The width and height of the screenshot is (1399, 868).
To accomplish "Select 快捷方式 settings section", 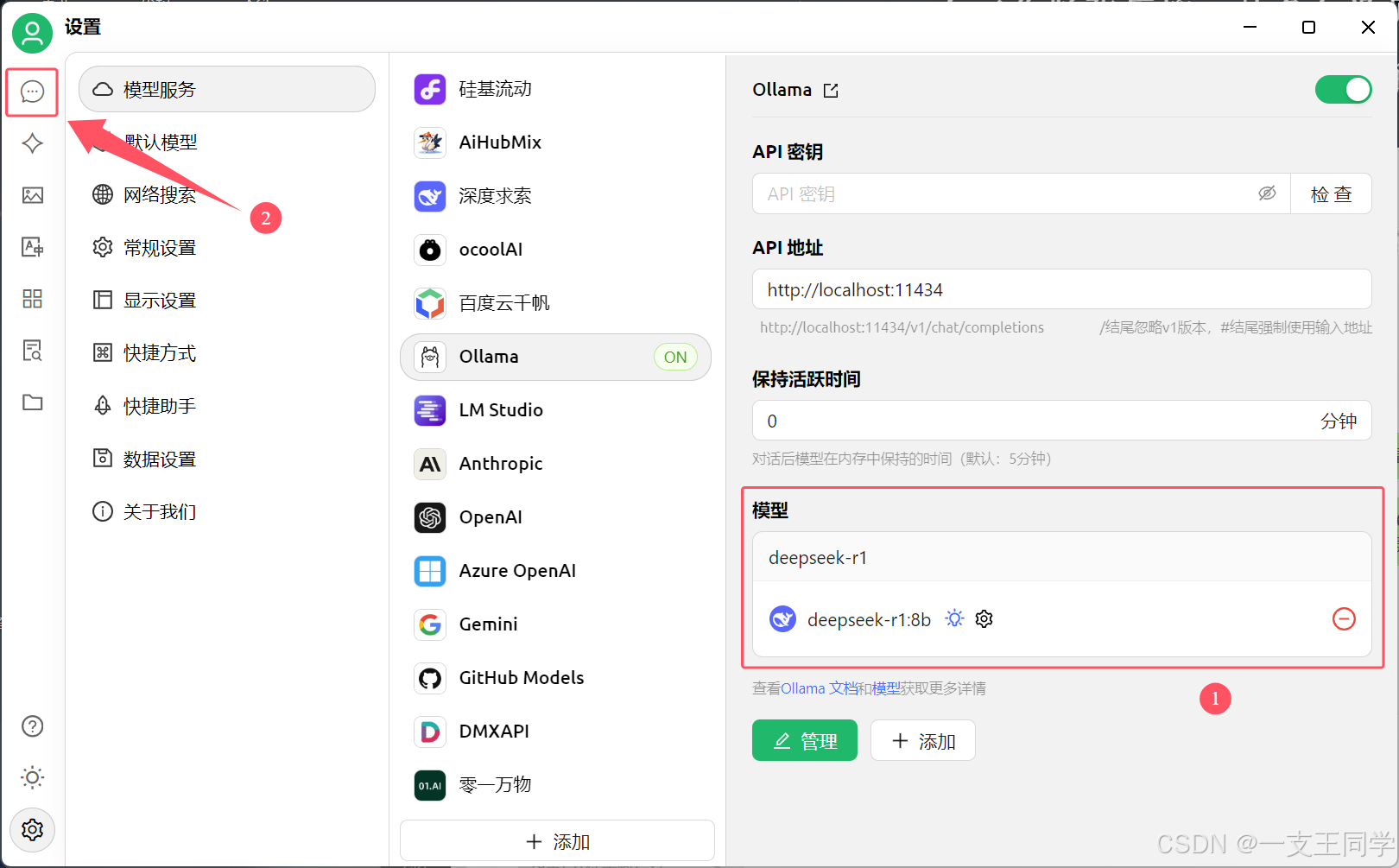I will pyautogui.click(x=227, y=353).
